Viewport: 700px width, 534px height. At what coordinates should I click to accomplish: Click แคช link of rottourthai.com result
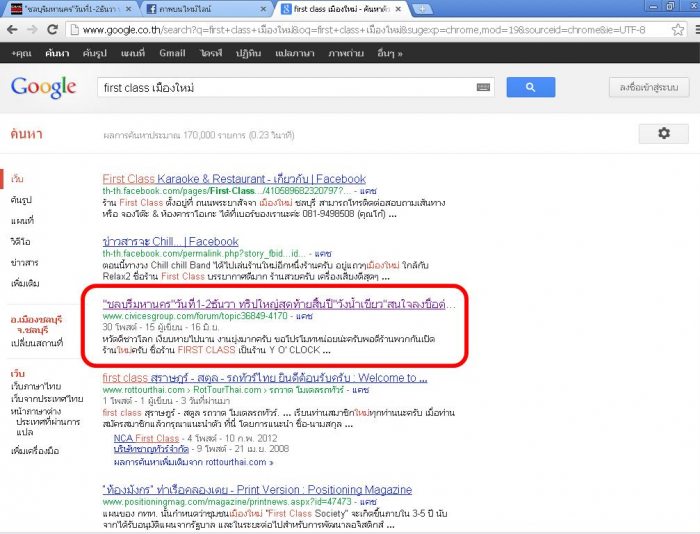(360, 390)
